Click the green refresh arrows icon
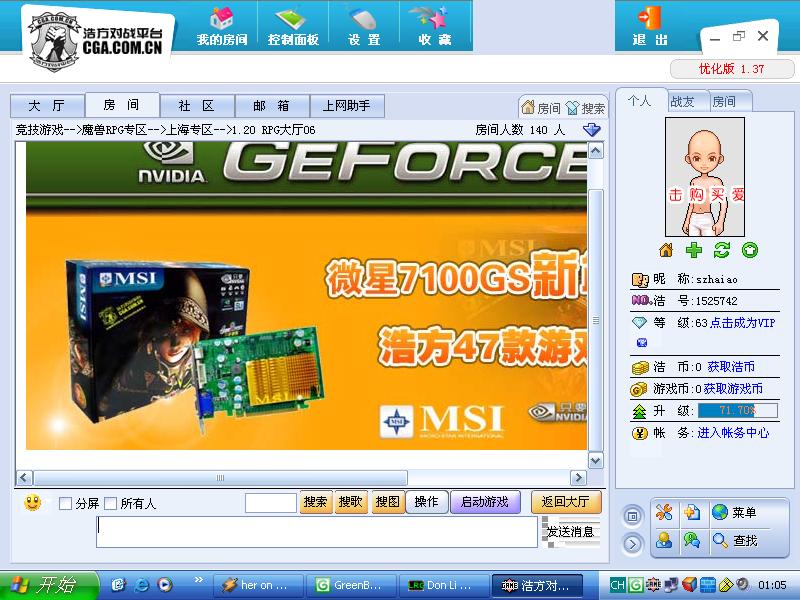Image resolution: width=800 pixels, height=600 pixels. (x=721, y=251)
